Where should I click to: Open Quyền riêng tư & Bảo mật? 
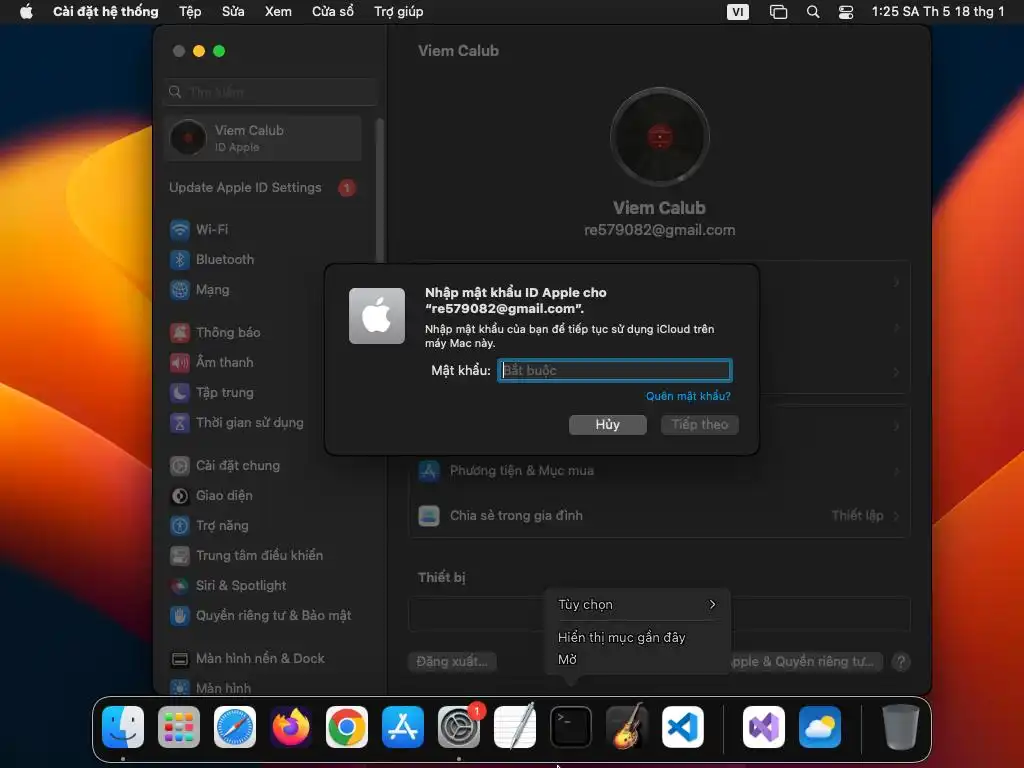point(261,616)
